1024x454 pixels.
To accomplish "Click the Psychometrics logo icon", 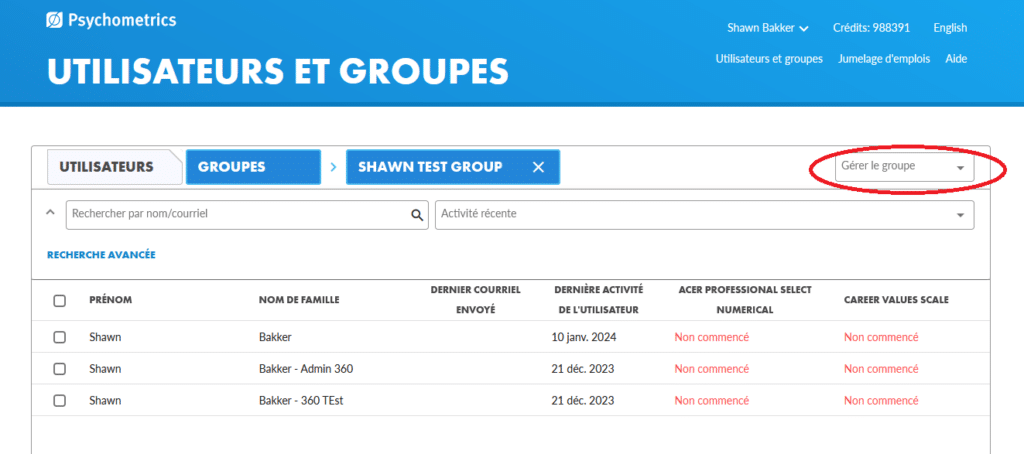I will coord(56,20).
